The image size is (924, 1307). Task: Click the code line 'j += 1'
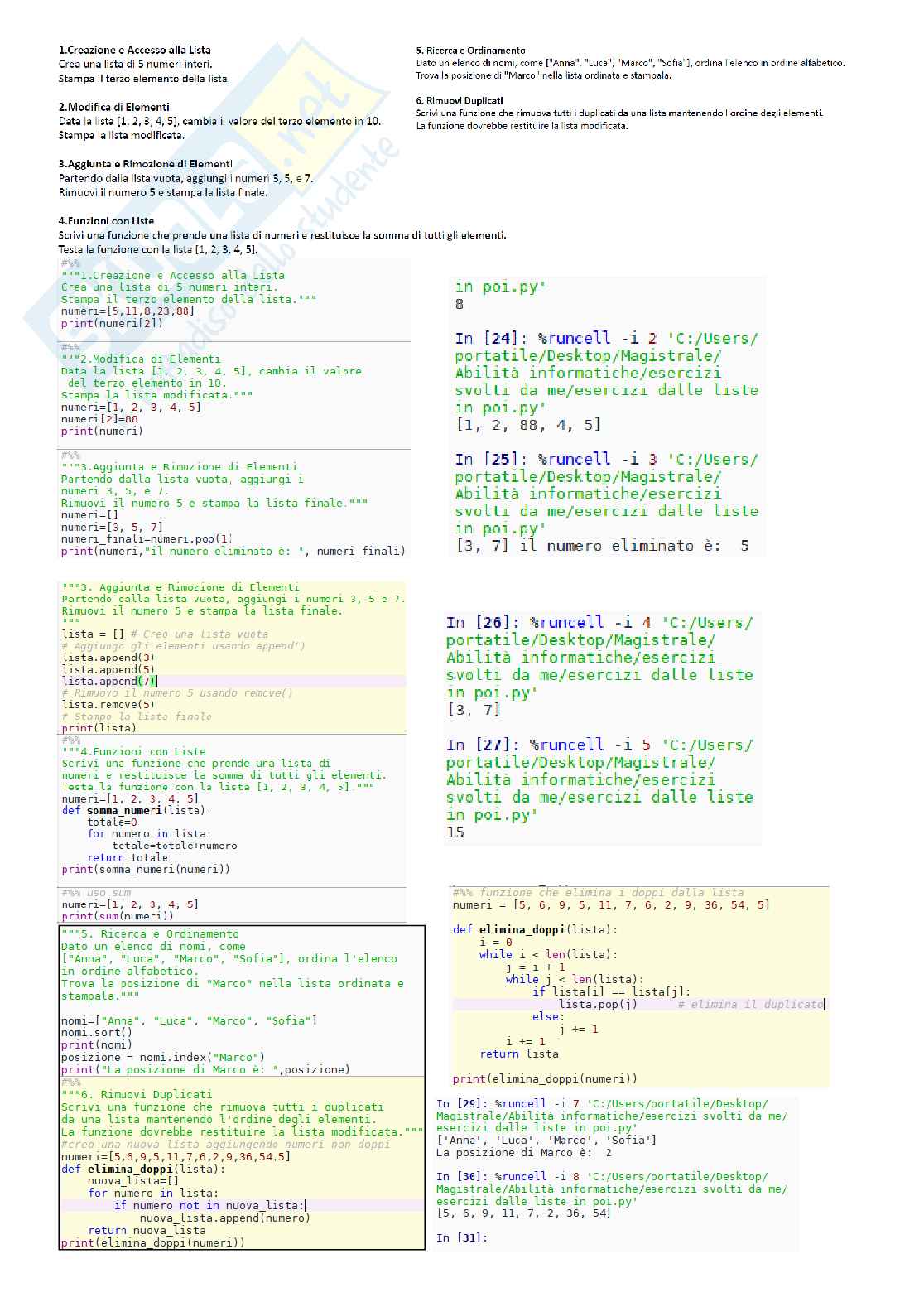pyautogui.click(x=579, y=1029)
